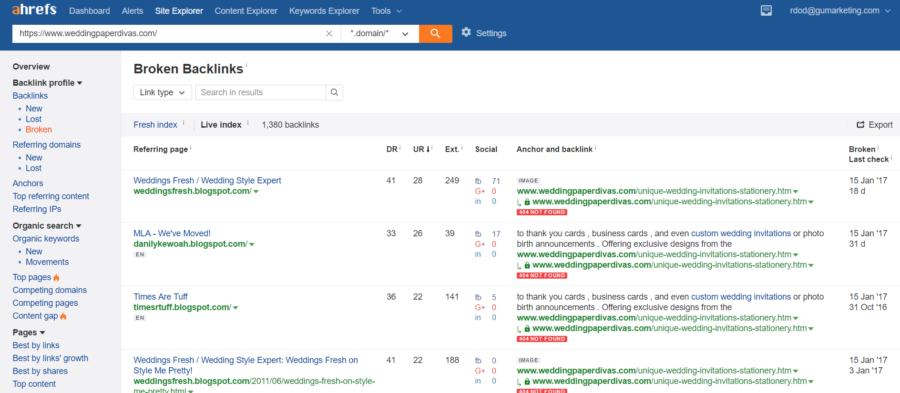Click flame icon next to Top pages
This screenshot has height=393, width=900.
(56, 278)
